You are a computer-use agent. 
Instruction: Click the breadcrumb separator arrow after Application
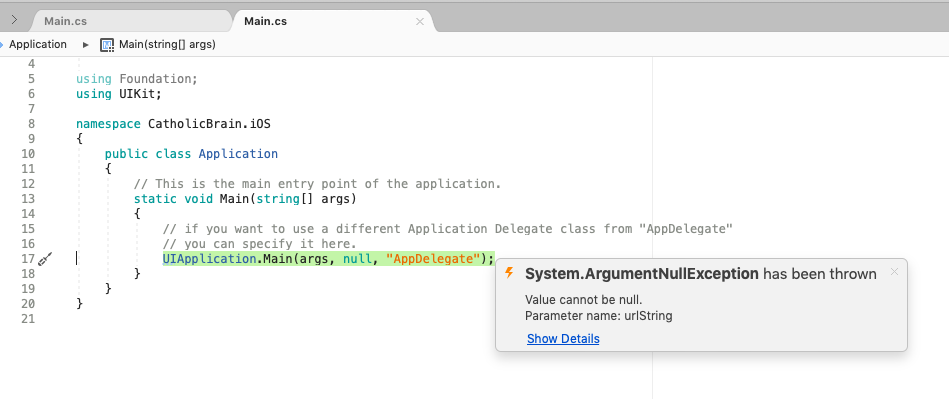pos(85,45)
